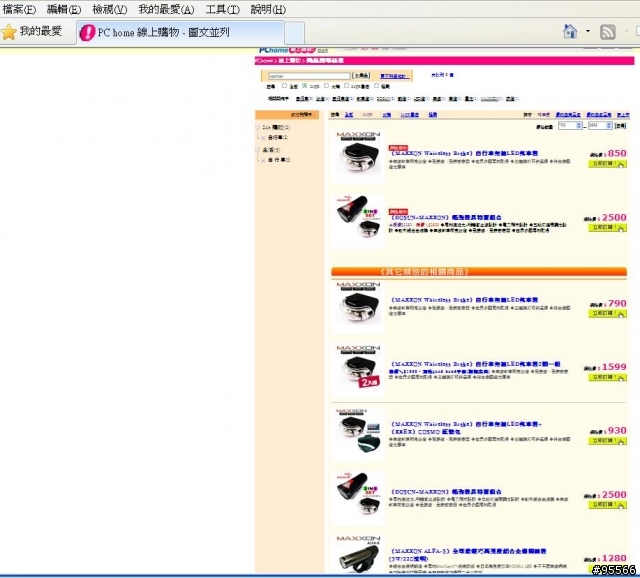
Task: Open dropdown arrow beside home icon
Action: (588, 31)
